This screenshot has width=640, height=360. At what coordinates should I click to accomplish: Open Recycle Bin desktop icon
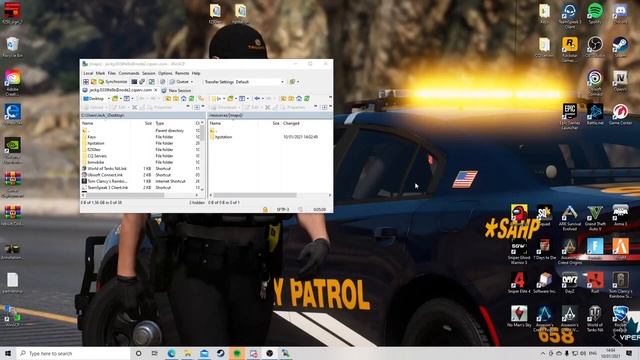coord(12,47)
